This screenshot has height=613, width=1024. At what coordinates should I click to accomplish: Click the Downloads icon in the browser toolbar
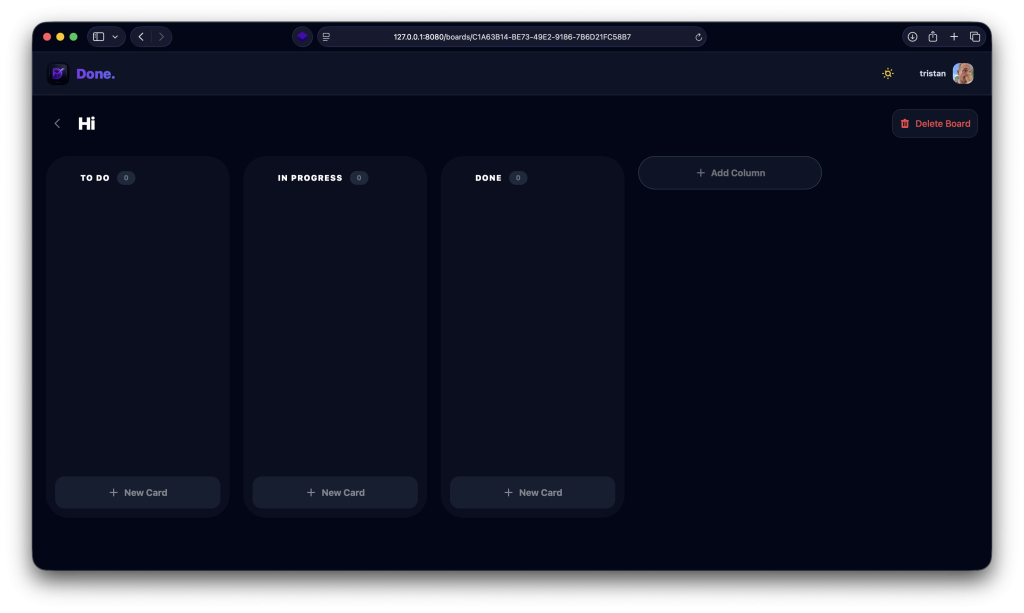pos(912,36)
